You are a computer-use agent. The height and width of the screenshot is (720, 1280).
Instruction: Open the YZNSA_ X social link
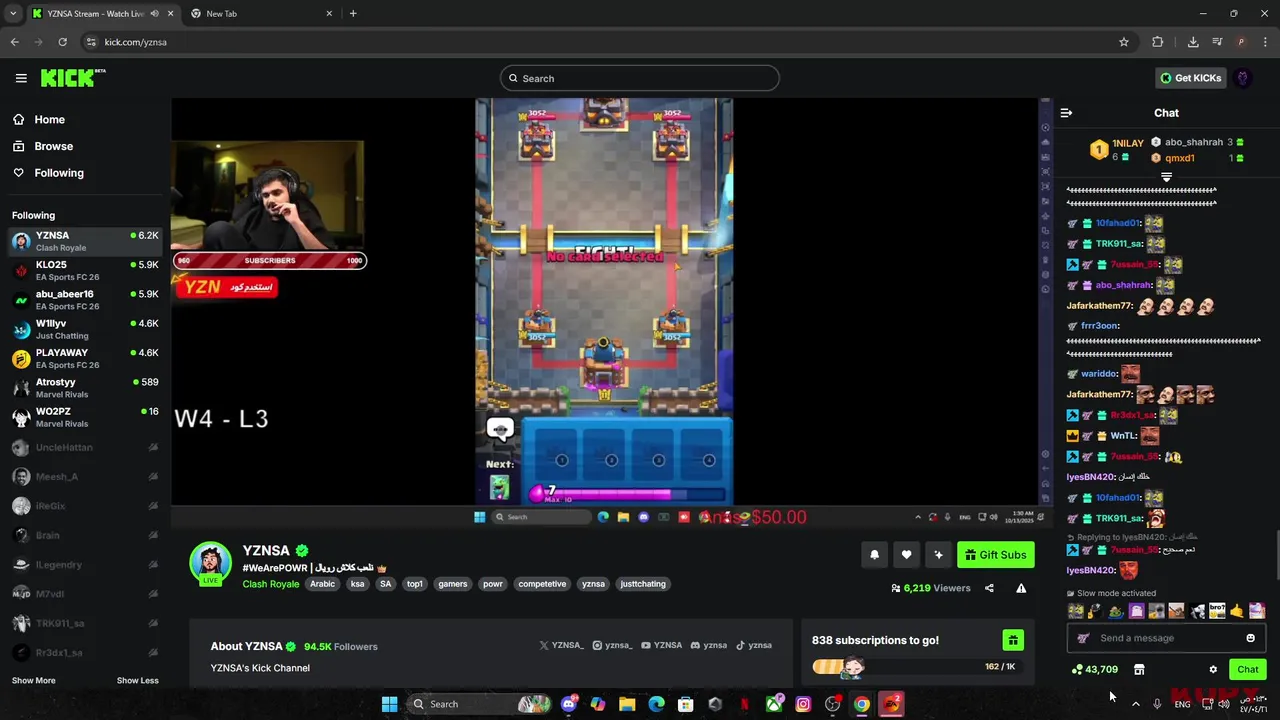click(561, 645)
